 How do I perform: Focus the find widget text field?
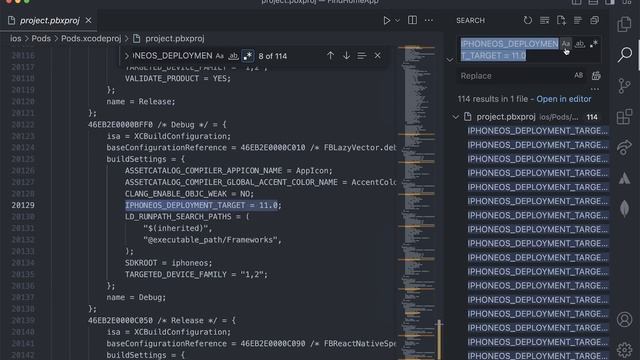pos(172,56)
